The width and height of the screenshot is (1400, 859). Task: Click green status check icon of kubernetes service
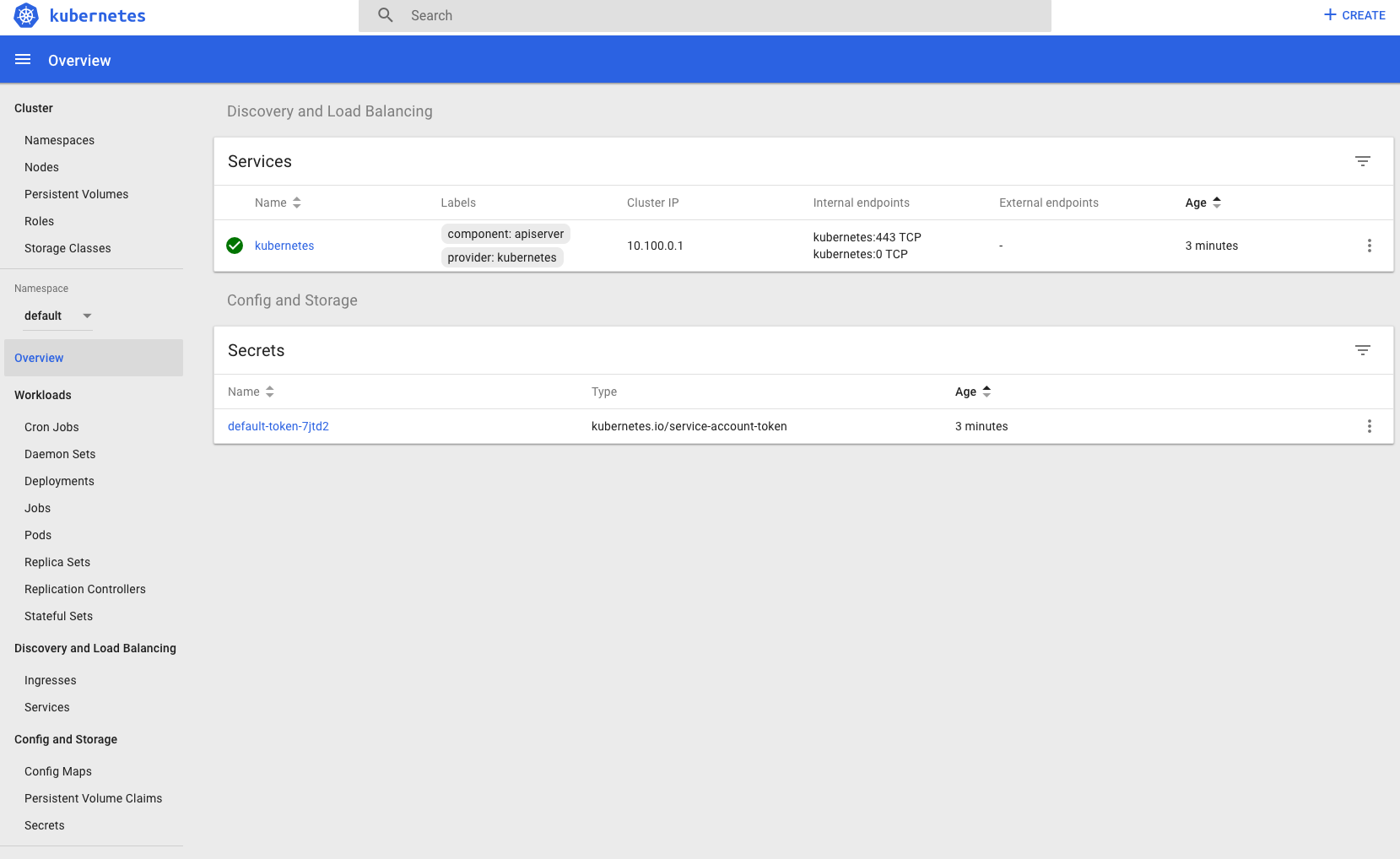point(235,246)
